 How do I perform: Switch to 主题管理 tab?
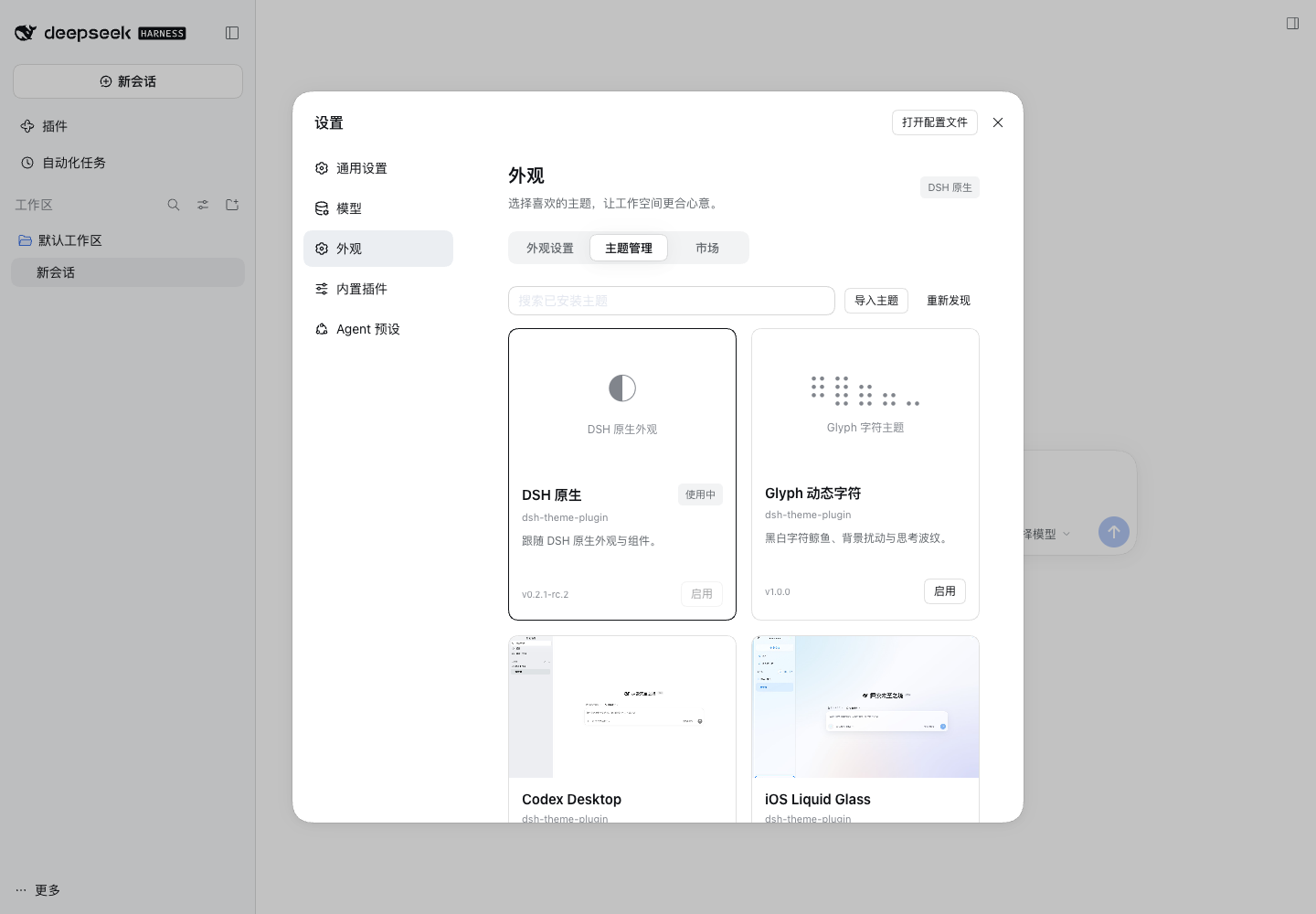(x=629, y=248)
